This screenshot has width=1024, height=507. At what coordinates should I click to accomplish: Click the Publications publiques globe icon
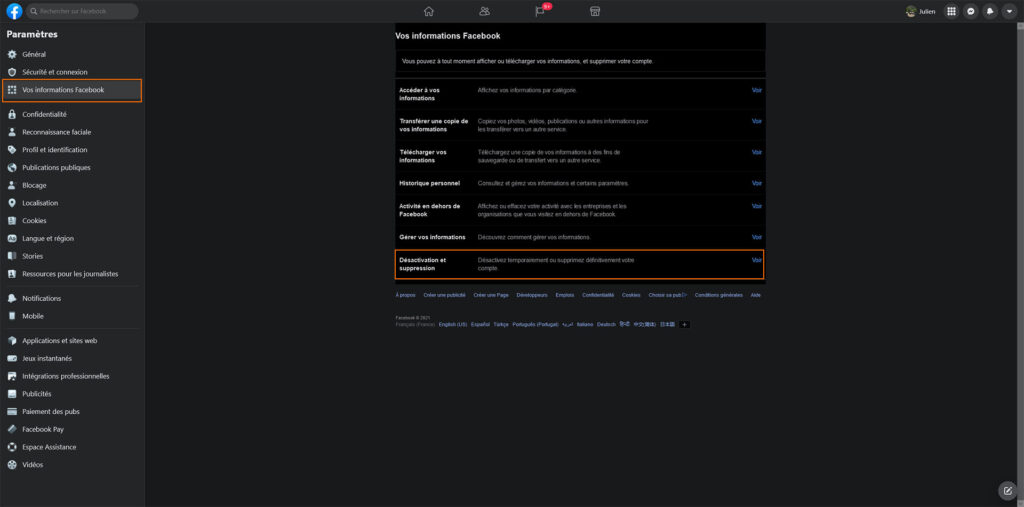click(x=11, y=167)
